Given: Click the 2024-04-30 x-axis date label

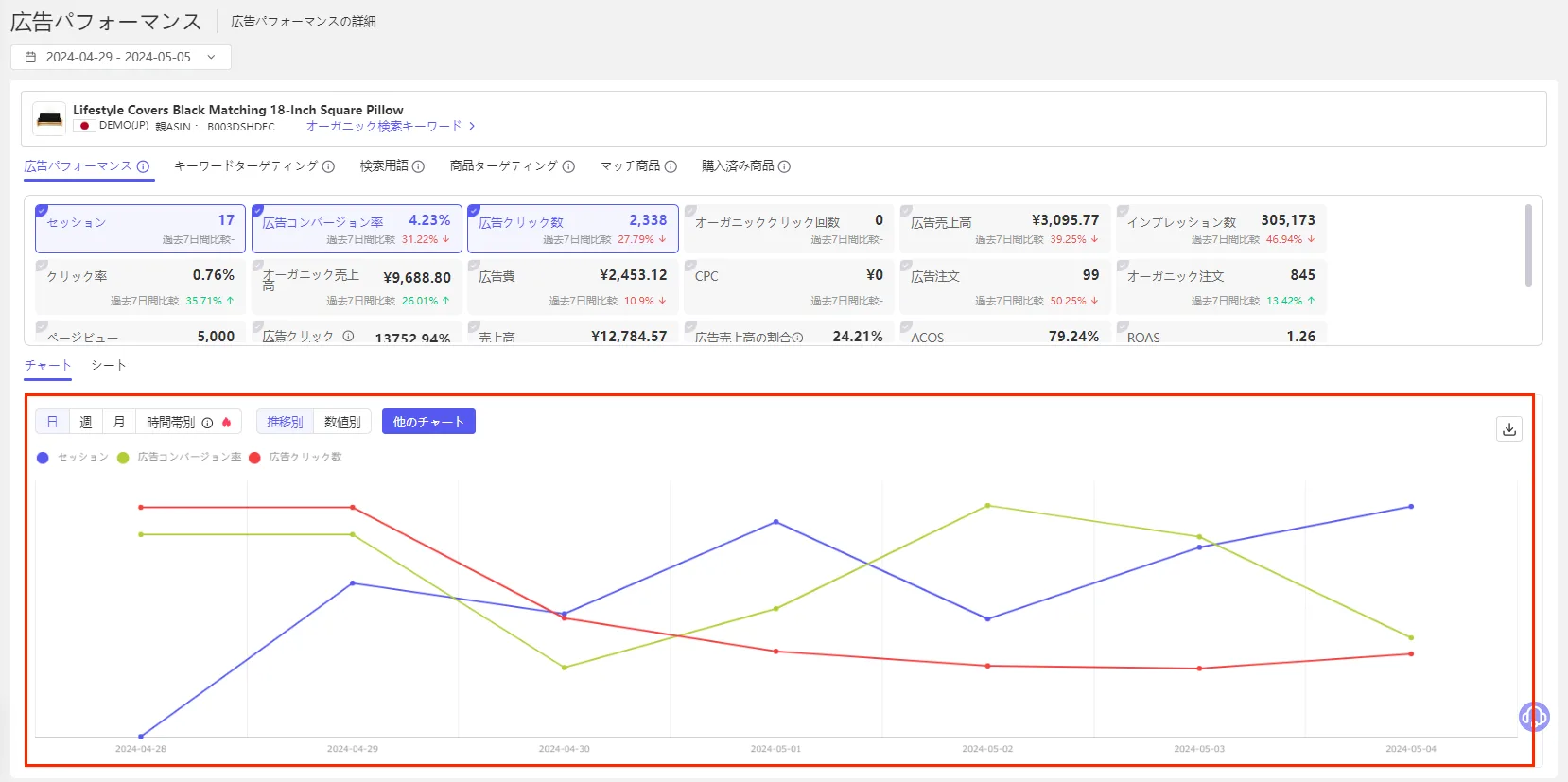Looking at the screenshot, I should (x=565, y=749).
